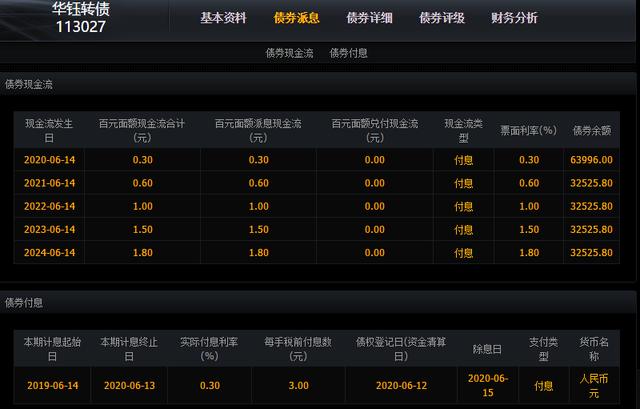Image resolution: width=640 pixels, height=409 pixels.
Task: Click 32525.80 balance in 2024-06-14 row
Action: [591, 253]
